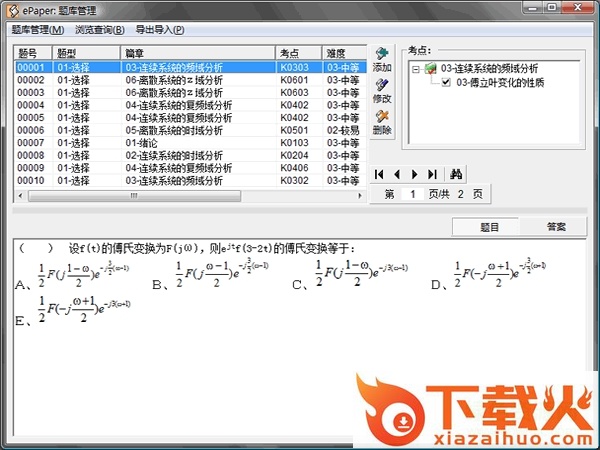Switch to 题目 tab
This screenshot has height=450, width=600.
click(x=485, y=227)
